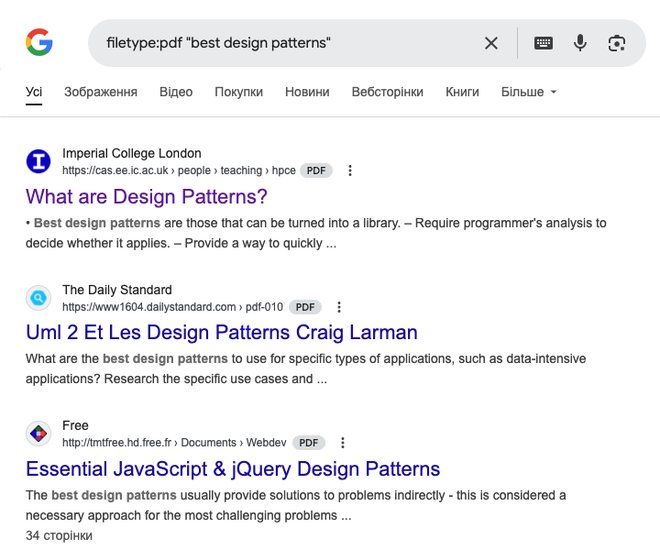Click The Daily Standard favicon
This screenshot has height=550, width=660.
click(x=38, y=298)
